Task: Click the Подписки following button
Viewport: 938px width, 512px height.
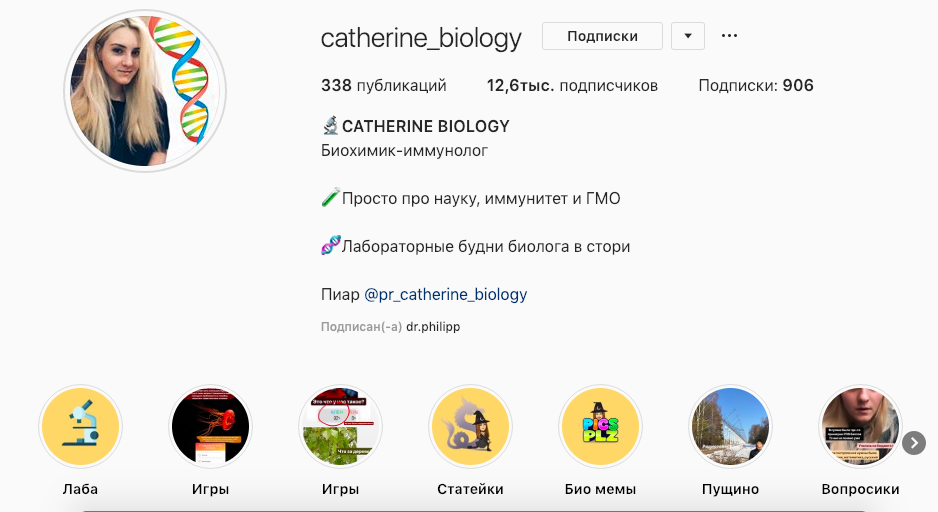Action: [602, 36]
